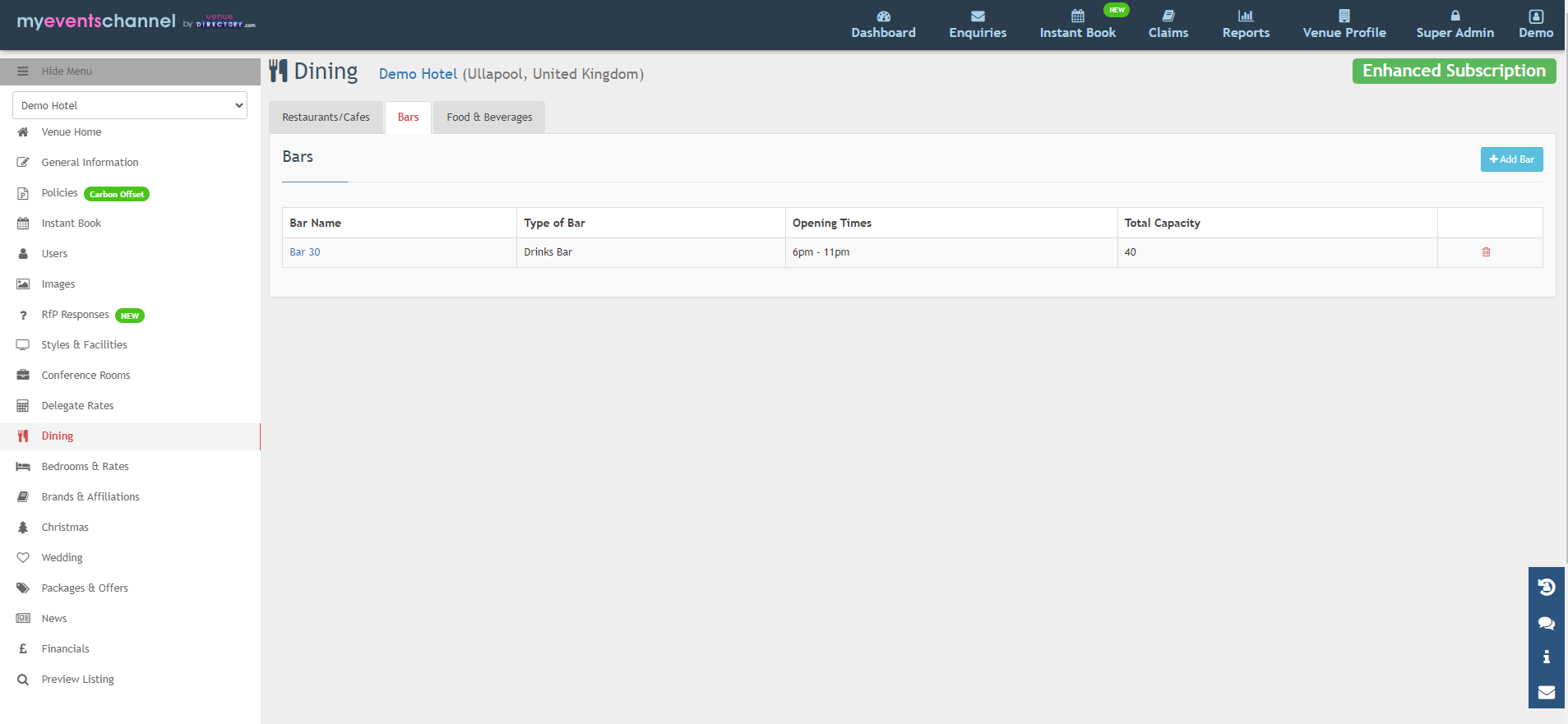Open the Bar 30 link
The height and width of the screenshot is (724, 1568).
coord(305,252)
